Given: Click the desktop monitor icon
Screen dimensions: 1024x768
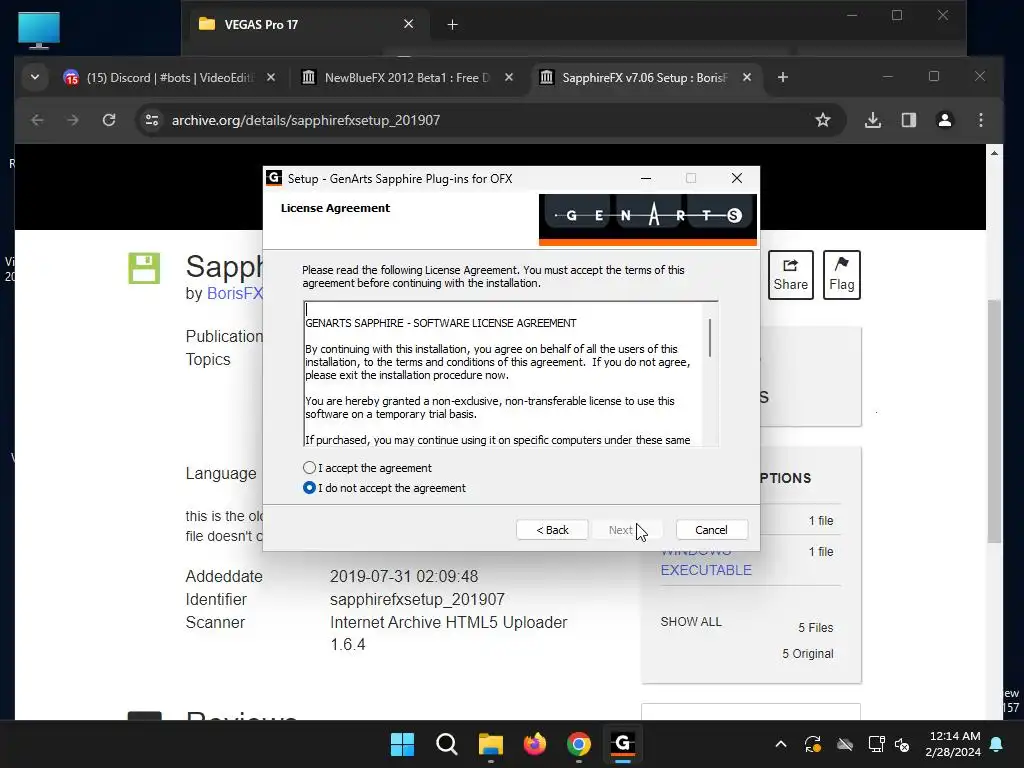Looking at the screenshot, I should coord(39,30).
